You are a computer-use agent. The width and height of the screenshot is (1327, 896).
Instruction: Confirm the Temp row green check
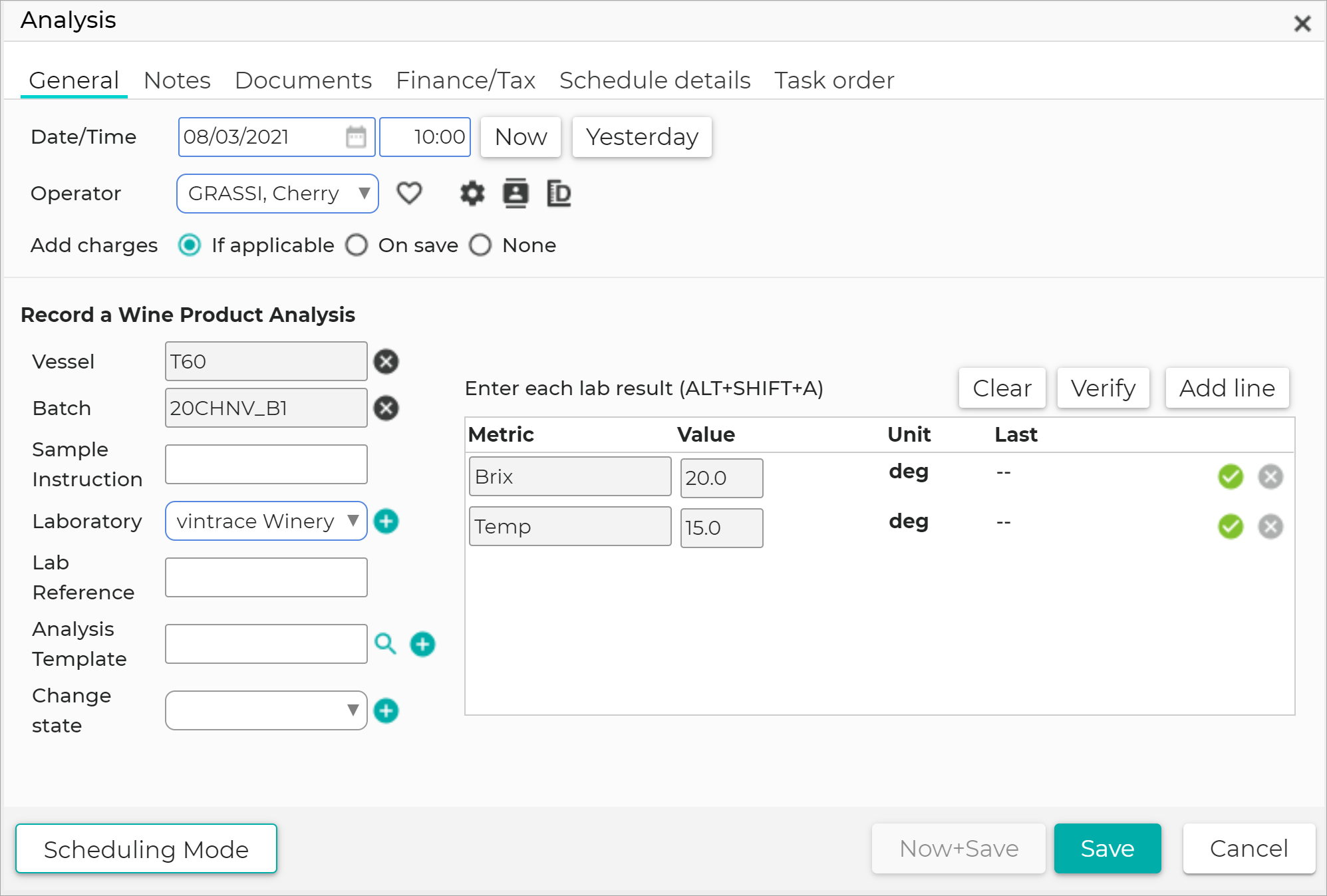click(1231, 526)
